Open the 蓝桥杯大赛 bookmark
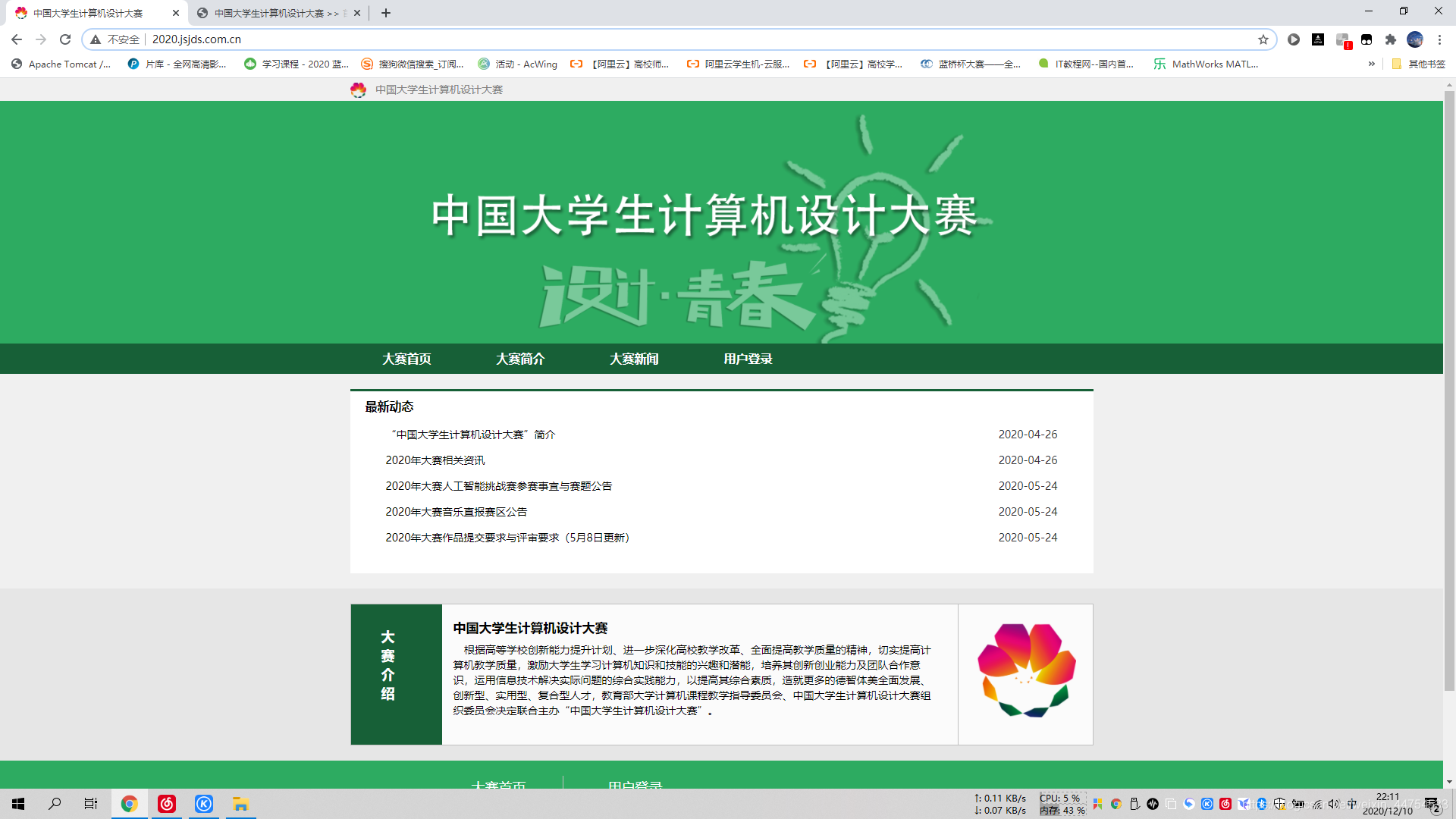 pyautogui.click(x=971, y=64)
